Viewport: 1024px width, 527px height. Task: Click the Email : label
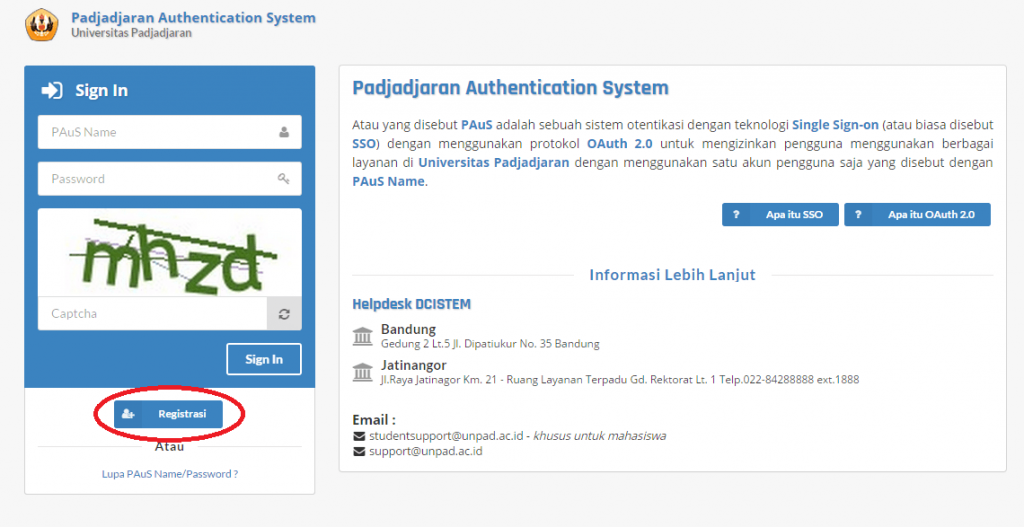point(374,420)
